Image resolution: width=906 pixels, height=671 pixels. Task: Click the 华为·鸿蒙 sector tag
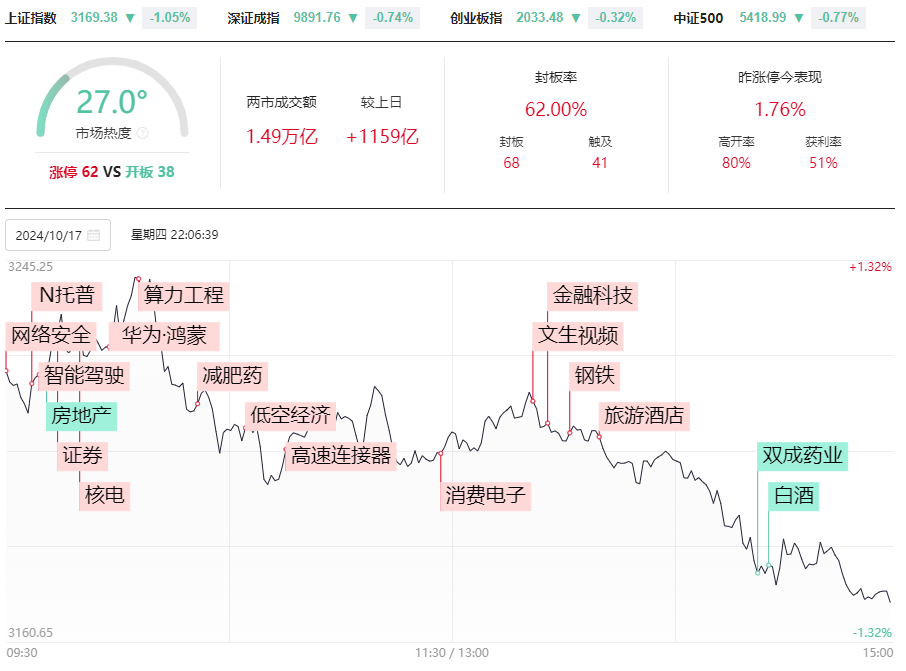[164, 336]
